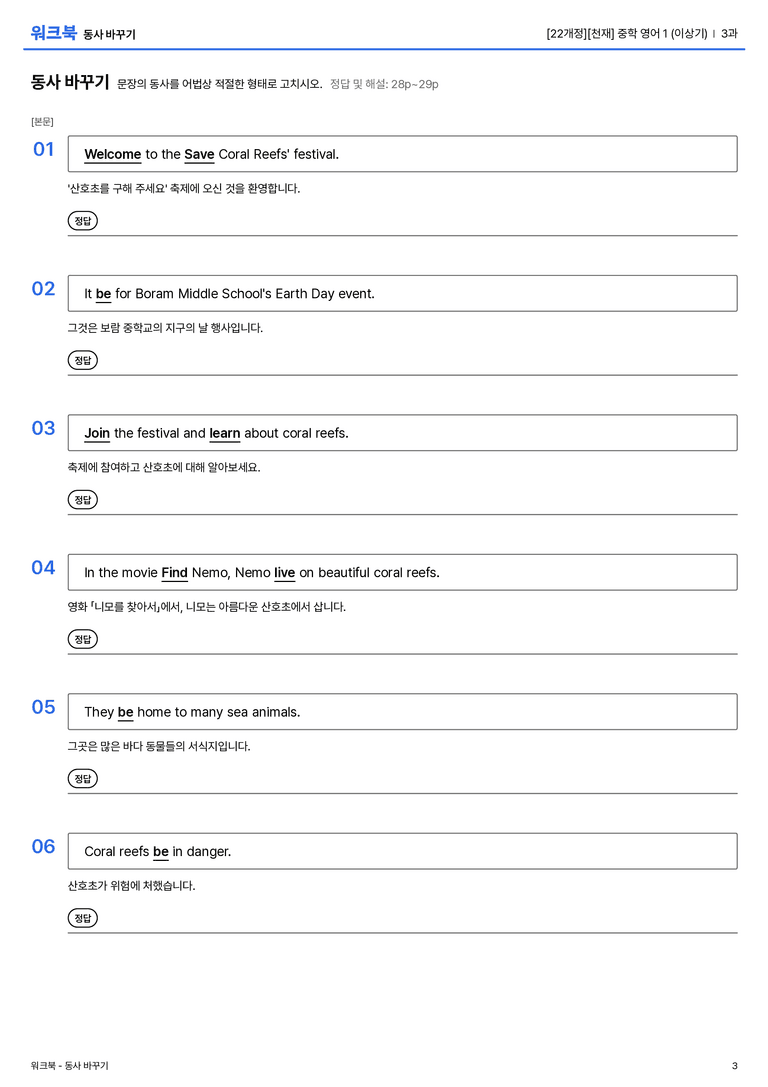768x1087 pixels.
Task: Click the underlined be in Coral reefs sentence
Action: (x=161, y=851)
